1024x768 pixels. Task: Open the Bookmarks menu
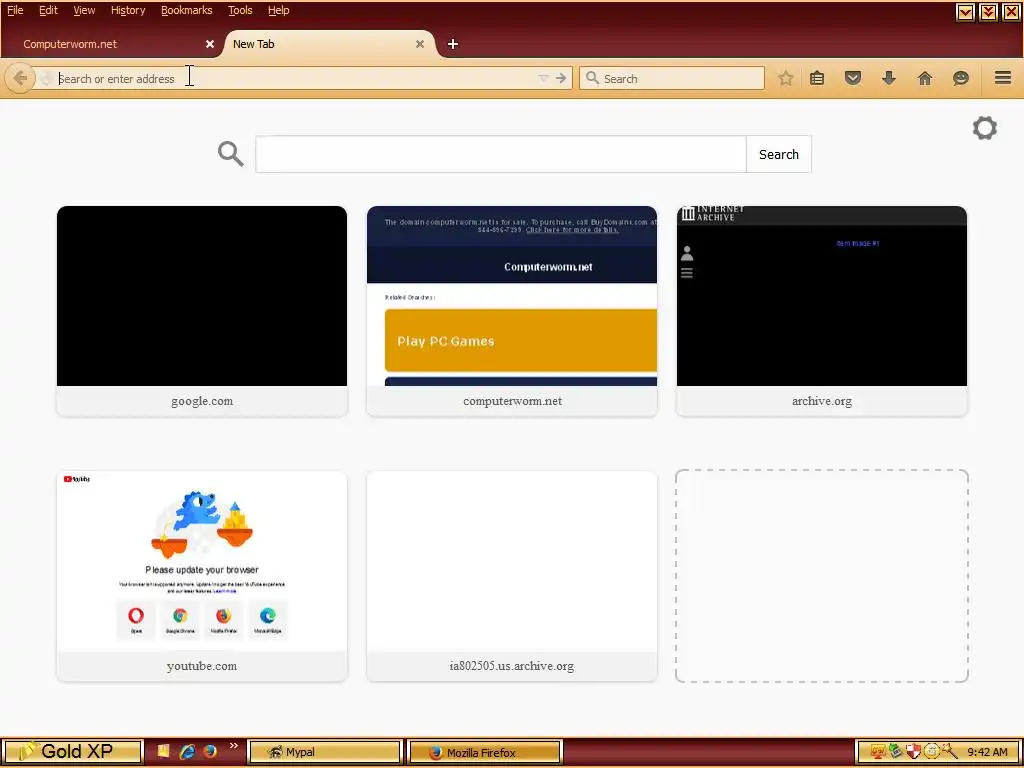point(187,10)
